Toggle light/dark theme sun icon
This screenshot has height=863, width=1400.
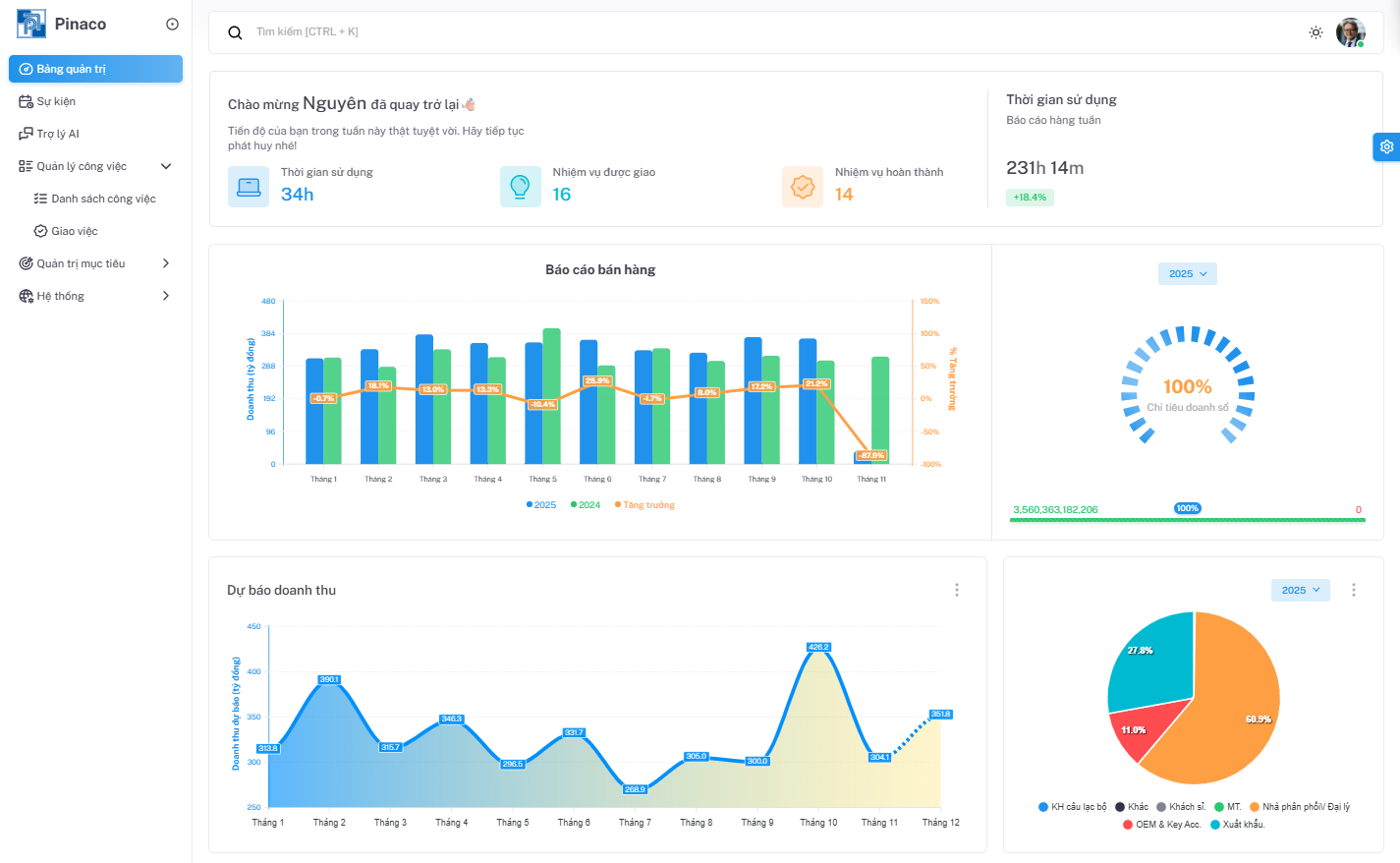coord(1316,32)
